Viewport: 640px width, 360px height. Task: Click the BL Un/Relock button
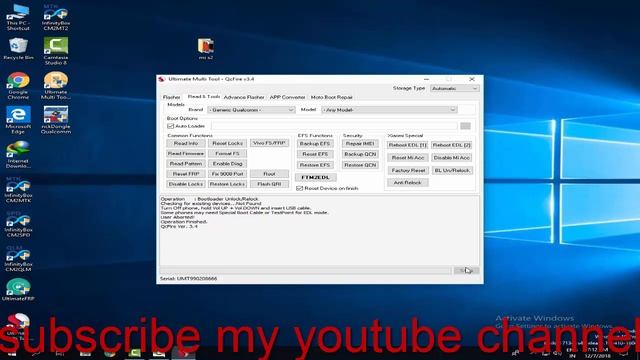point(452,170)
